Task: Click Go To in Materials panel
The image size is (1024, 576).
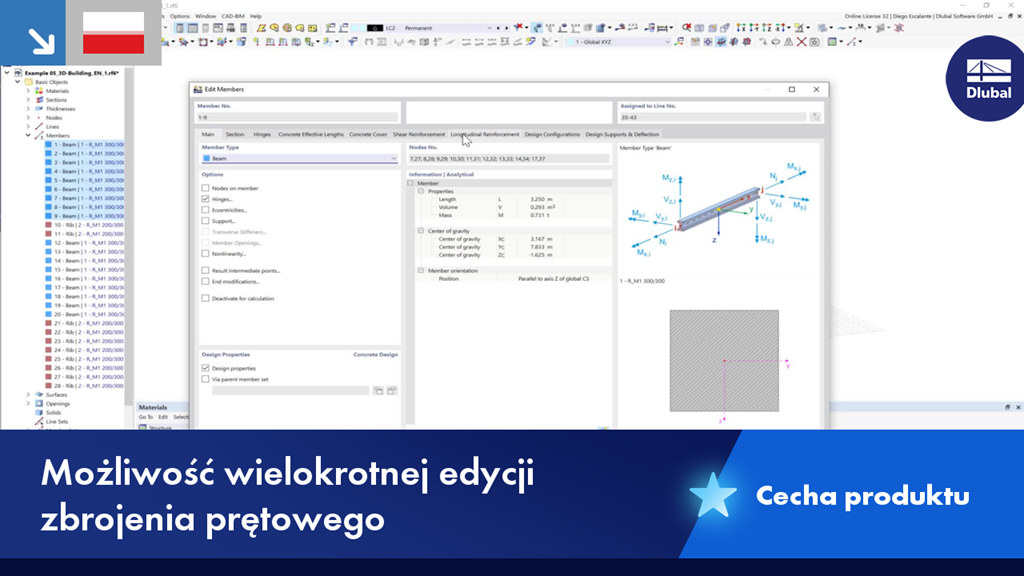Action: [145, 417]
